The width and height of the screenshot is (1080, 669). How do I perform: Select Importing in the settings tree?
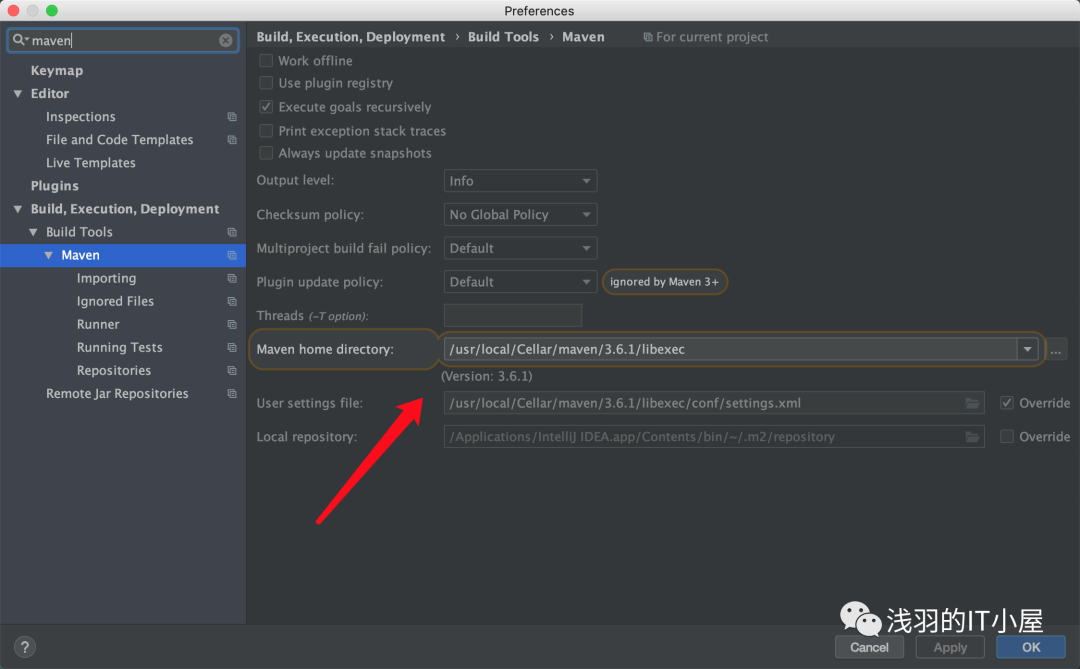106,278
